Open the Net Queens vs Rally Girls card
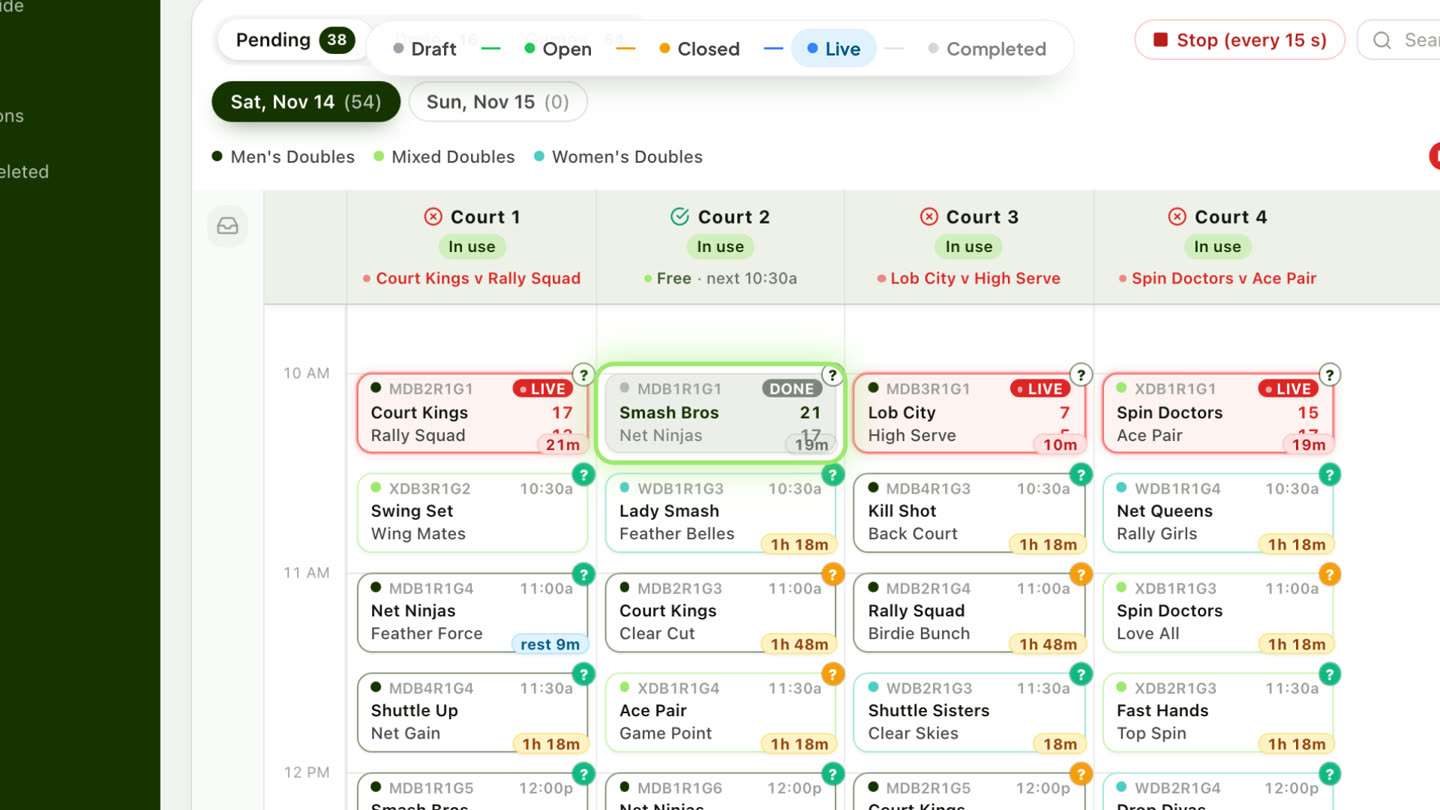The height and width of the screenshot is (810, 1440). (x=1217, y=512)
